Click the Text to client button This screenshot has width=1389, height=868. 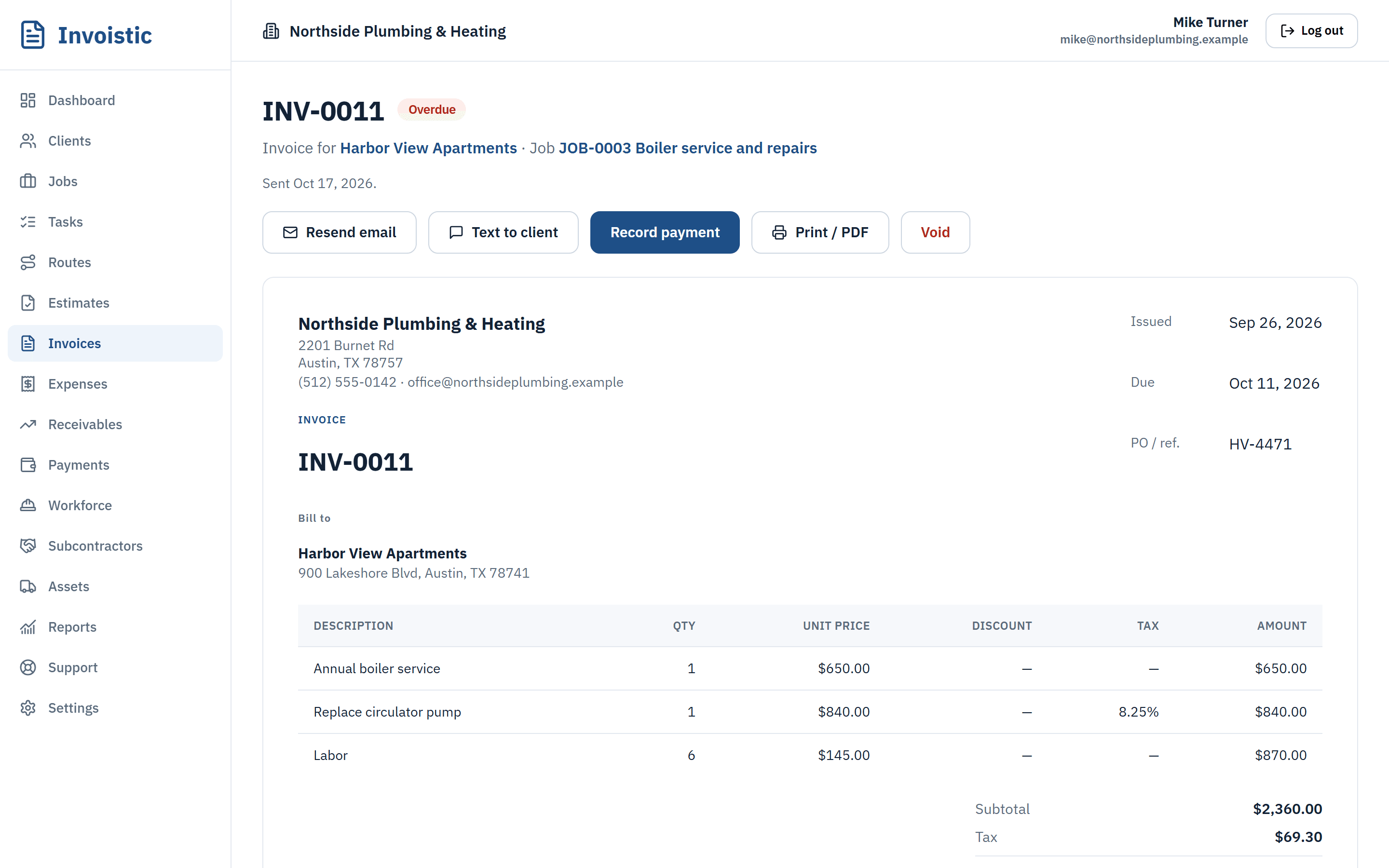point(504,232)
